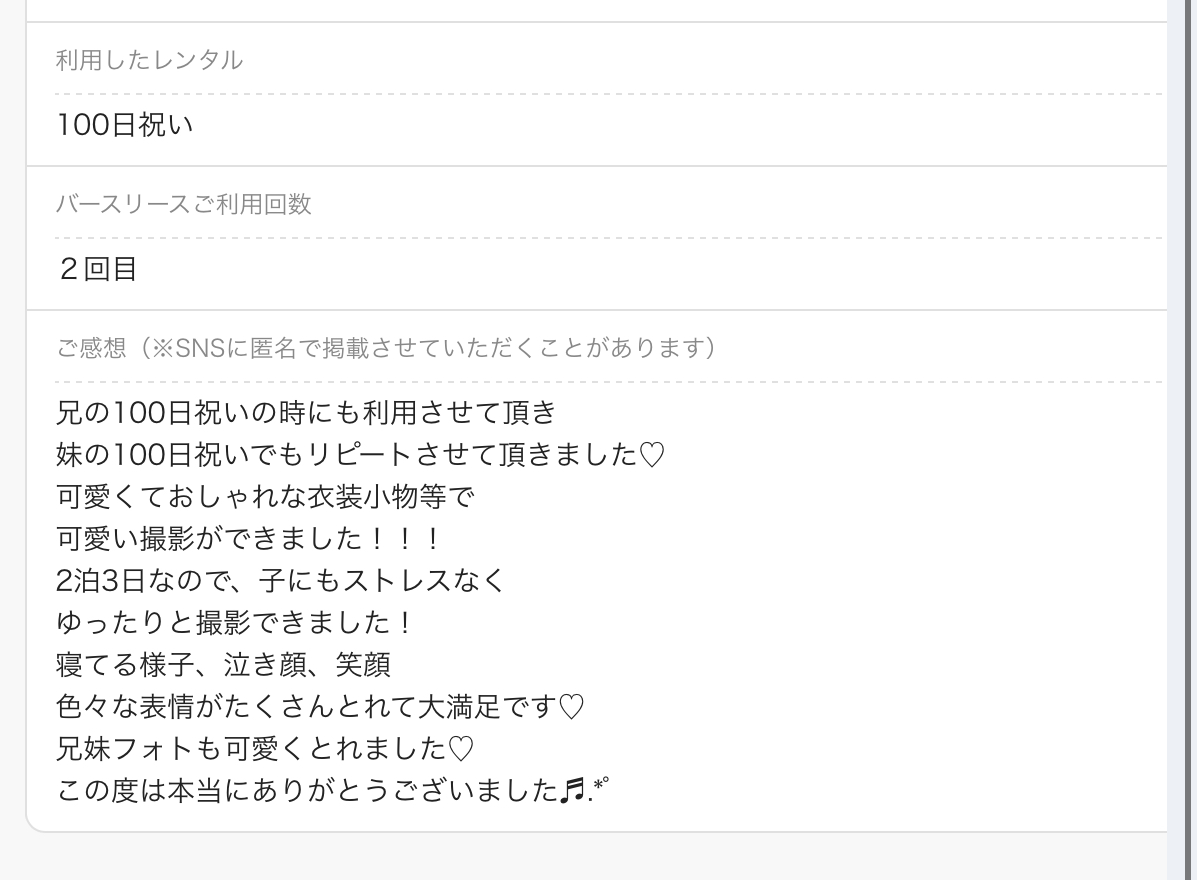Click the heart after 兄妹フォトも可愛くとれました

(460, 749)
